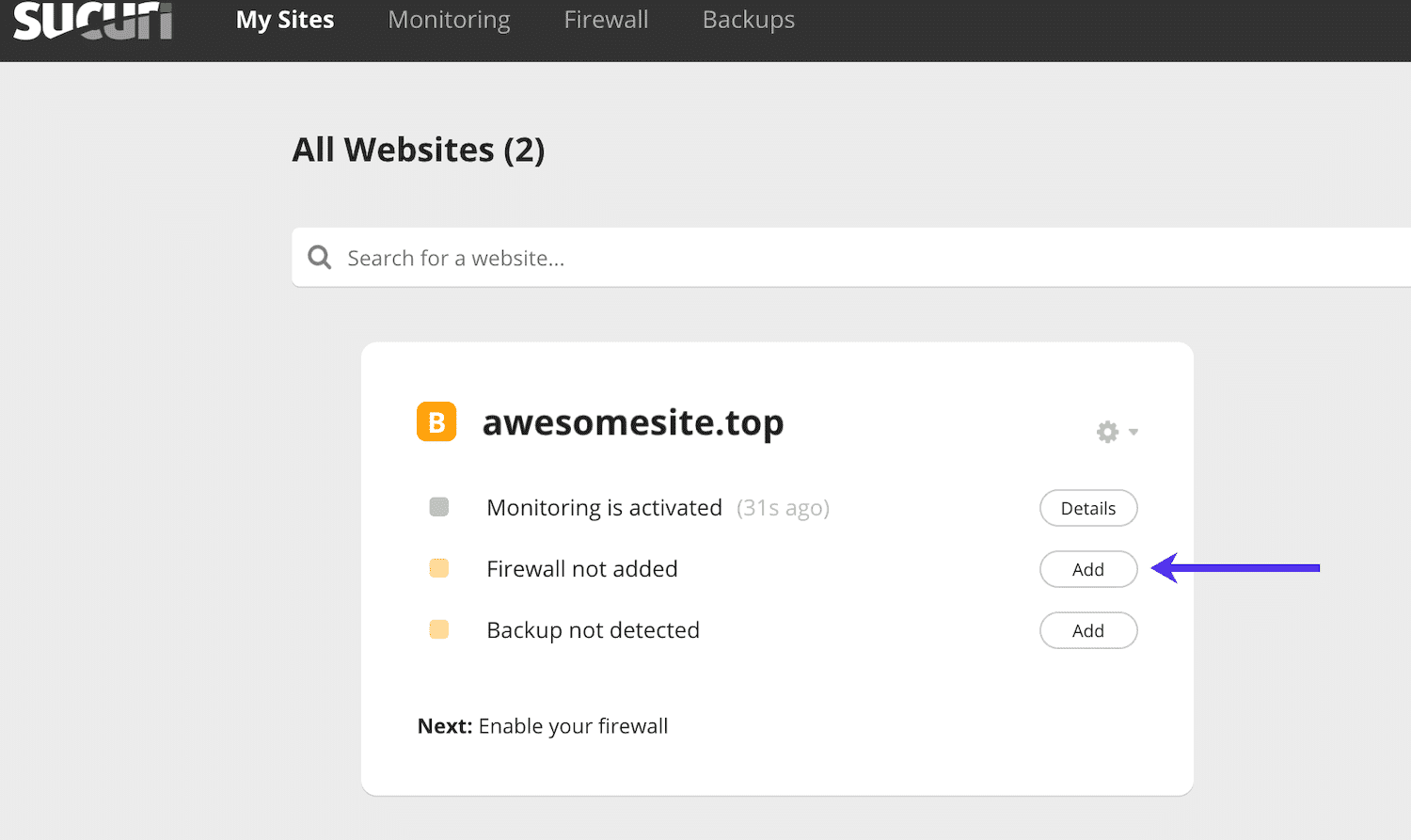Open the Backups section
The width and height of the screenshot is (1411, 840).
(748, 20)
